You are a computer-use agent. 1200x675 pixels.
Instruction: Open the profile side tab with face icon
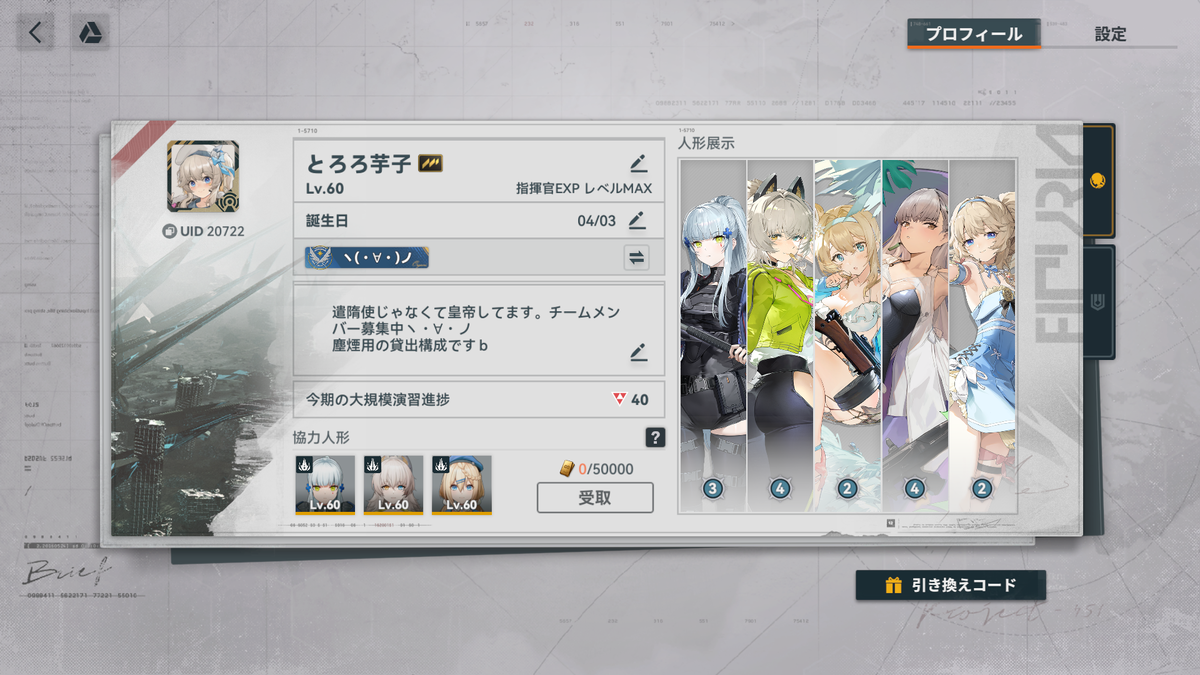coord(1098,181)
